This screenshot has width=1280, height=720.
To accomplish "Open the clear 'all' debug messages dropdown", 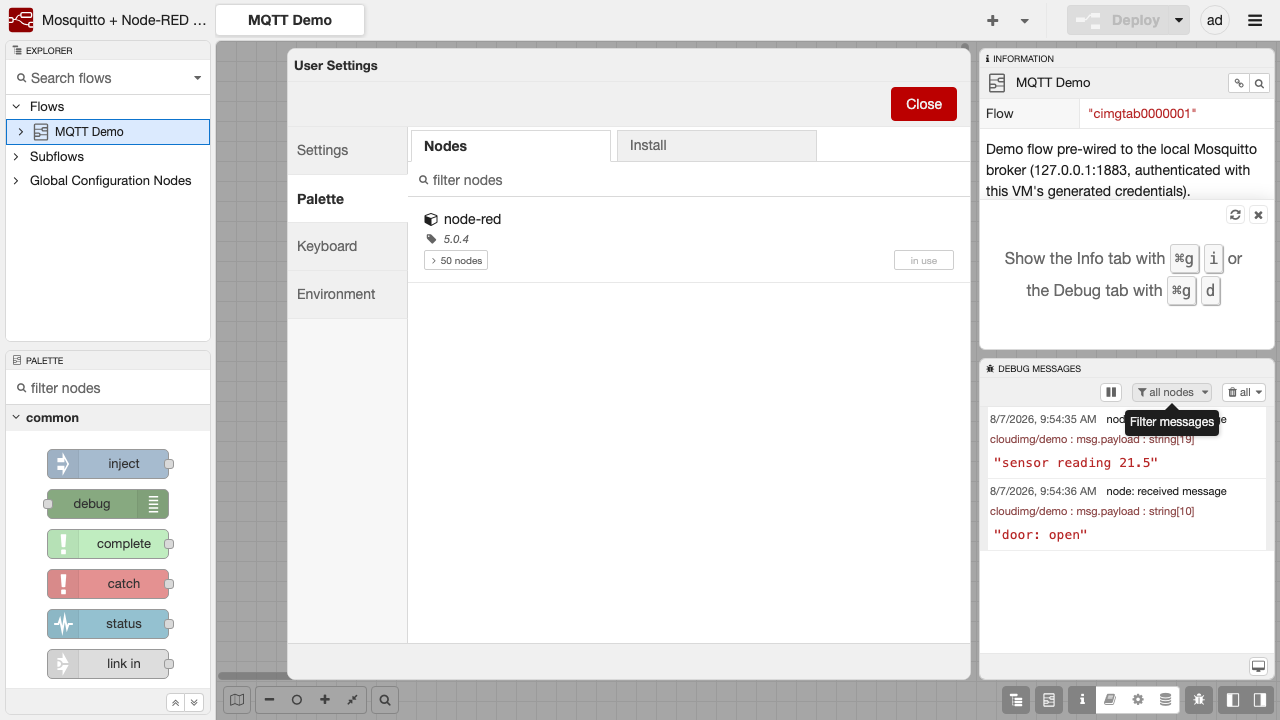I will point(1245,392).
